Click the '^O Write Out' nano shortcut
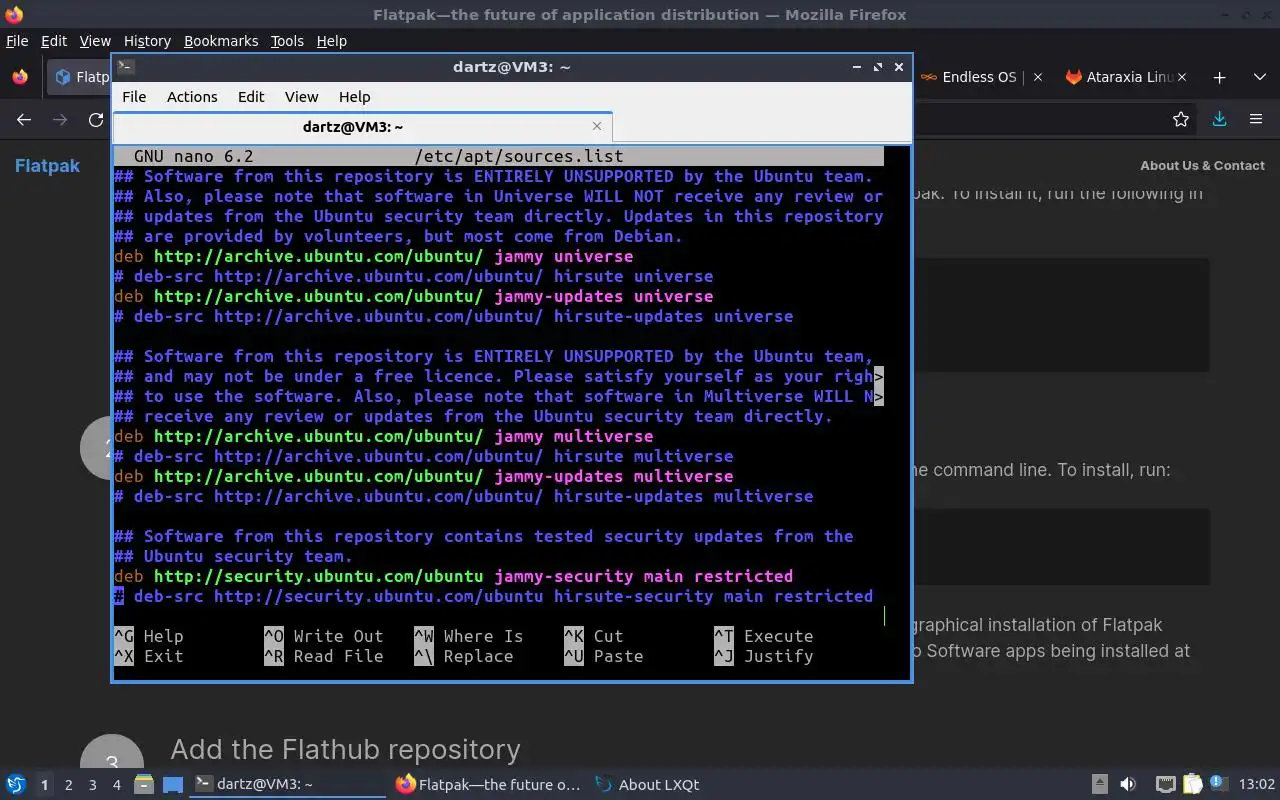This screenshot has width=1280, height=800. [x=324, y=636]
